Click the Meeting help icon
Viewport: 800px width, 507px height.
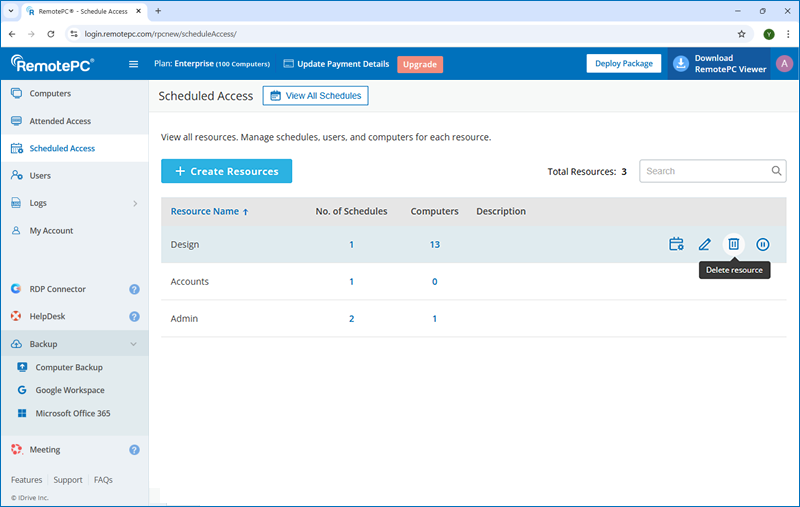tap(134, 450)
